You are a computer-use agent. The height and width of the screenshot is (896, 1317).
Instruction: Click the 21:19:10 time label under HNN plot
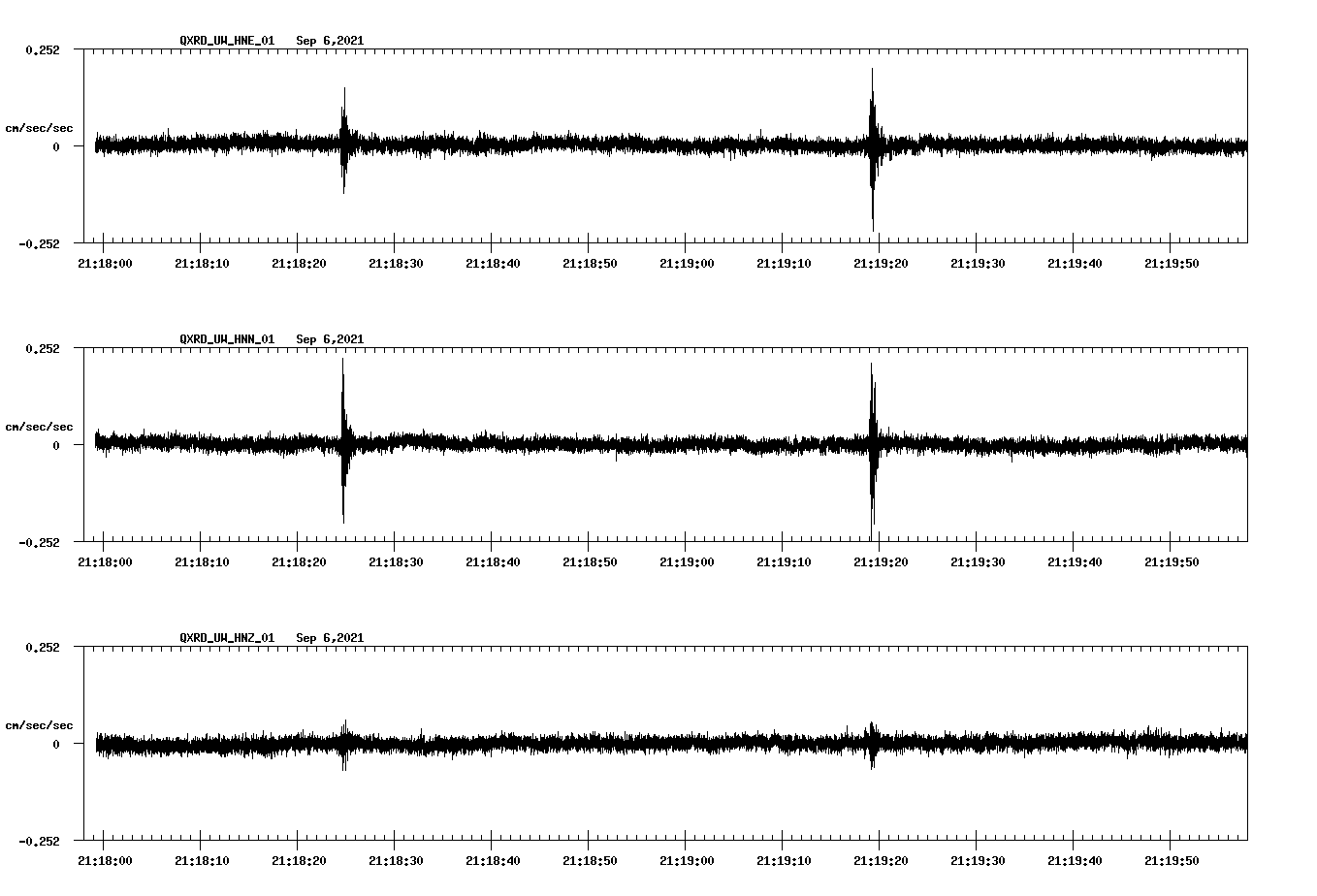784,562
